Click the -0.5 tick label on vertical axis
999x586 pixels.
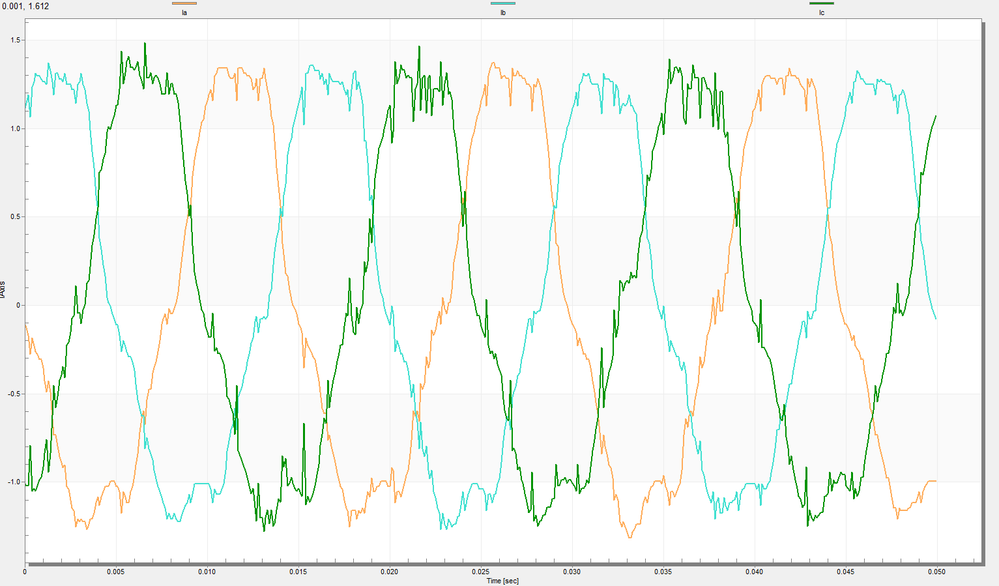pos(15,394)
